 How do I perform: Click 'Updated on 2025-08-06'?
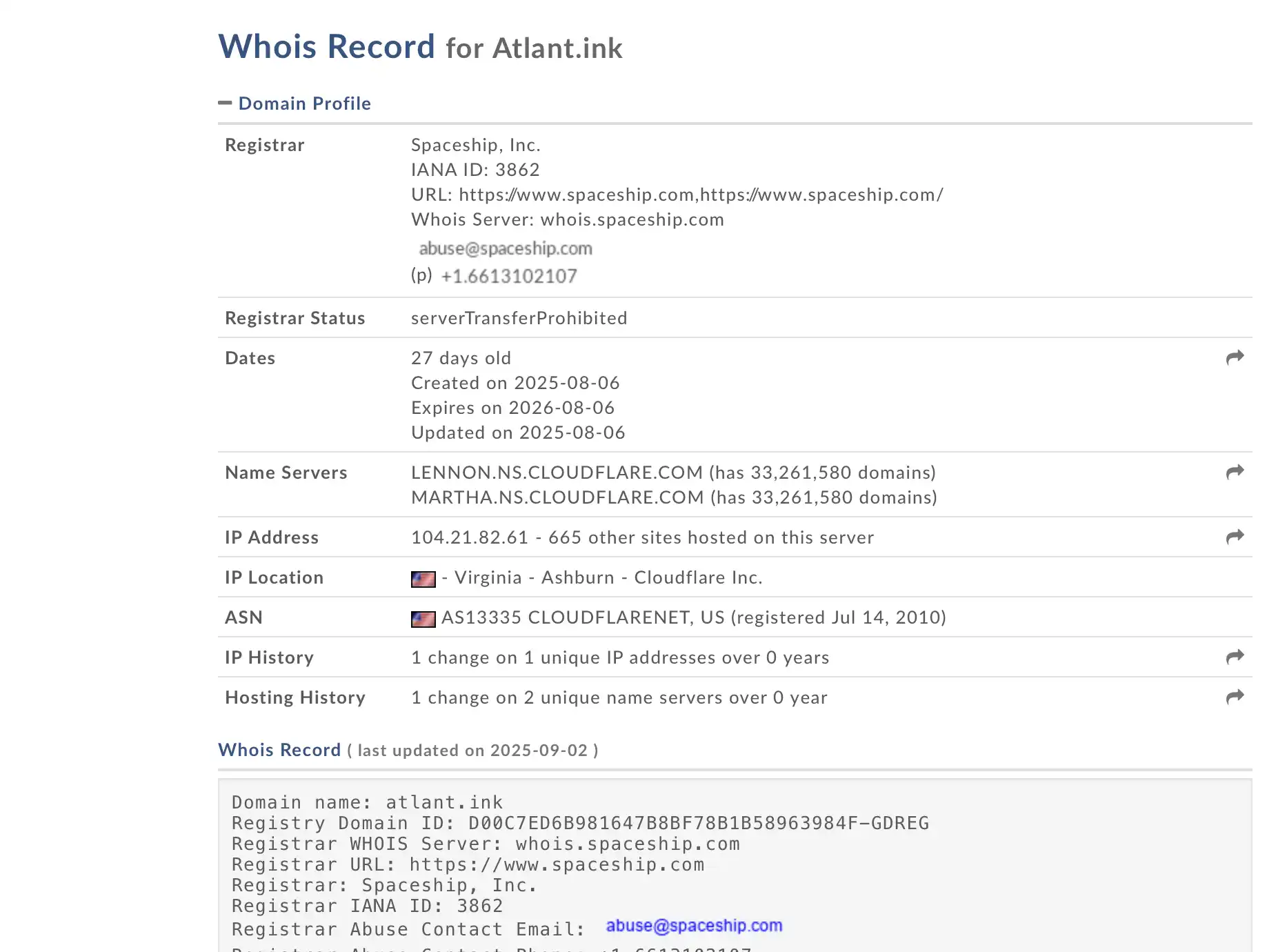518,433
